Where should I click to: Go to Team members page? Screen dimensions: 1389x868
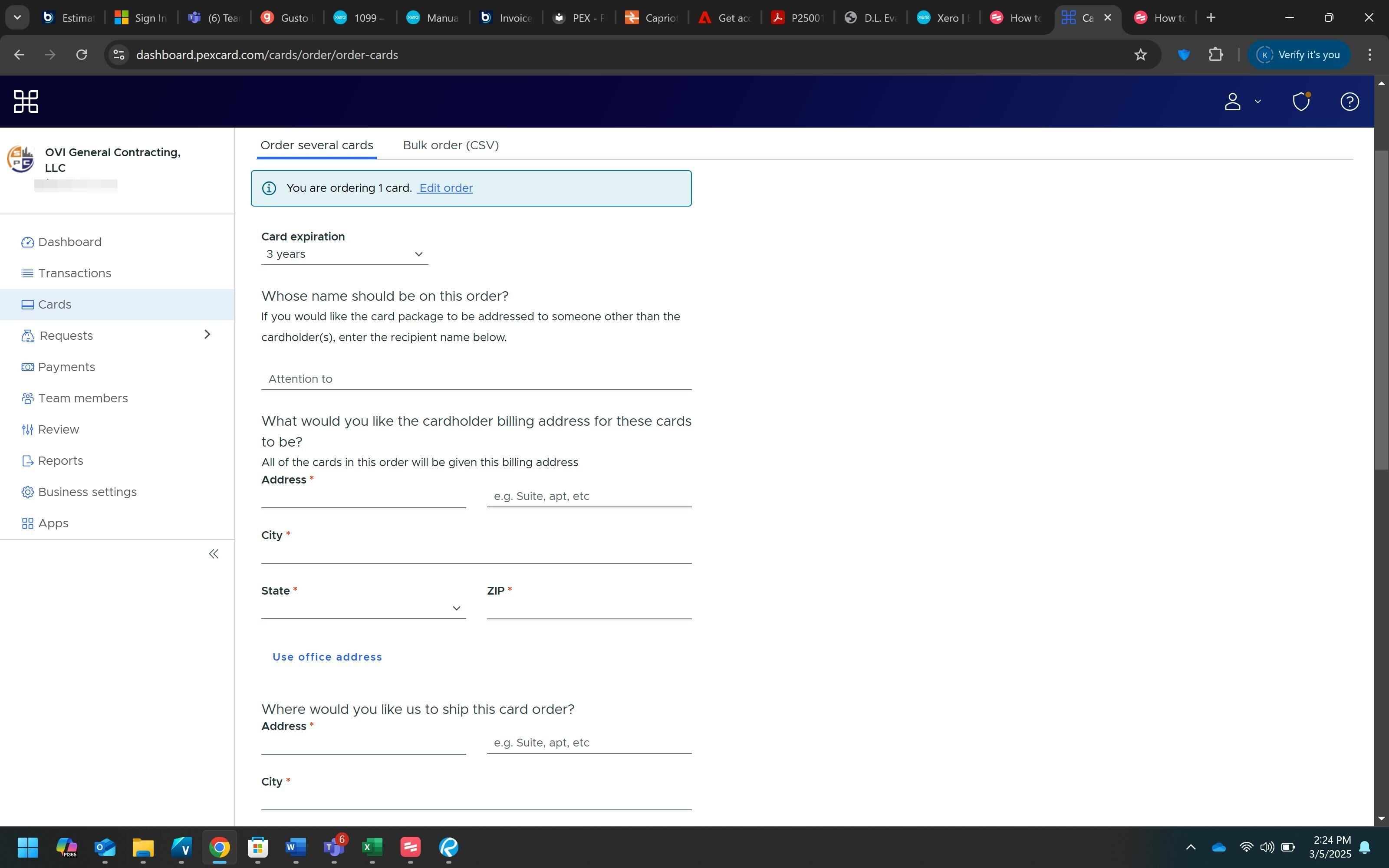pyautogui.click(x=82, y=398)
